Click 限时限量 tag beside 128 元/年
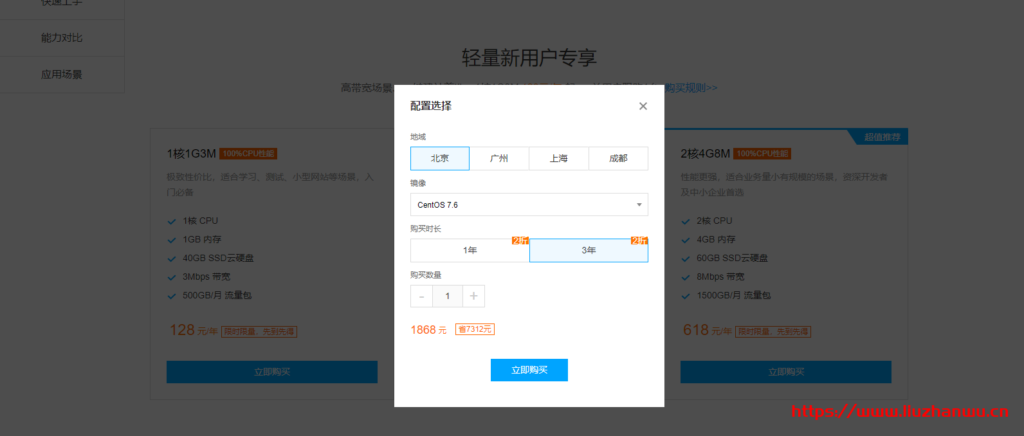 259,332
